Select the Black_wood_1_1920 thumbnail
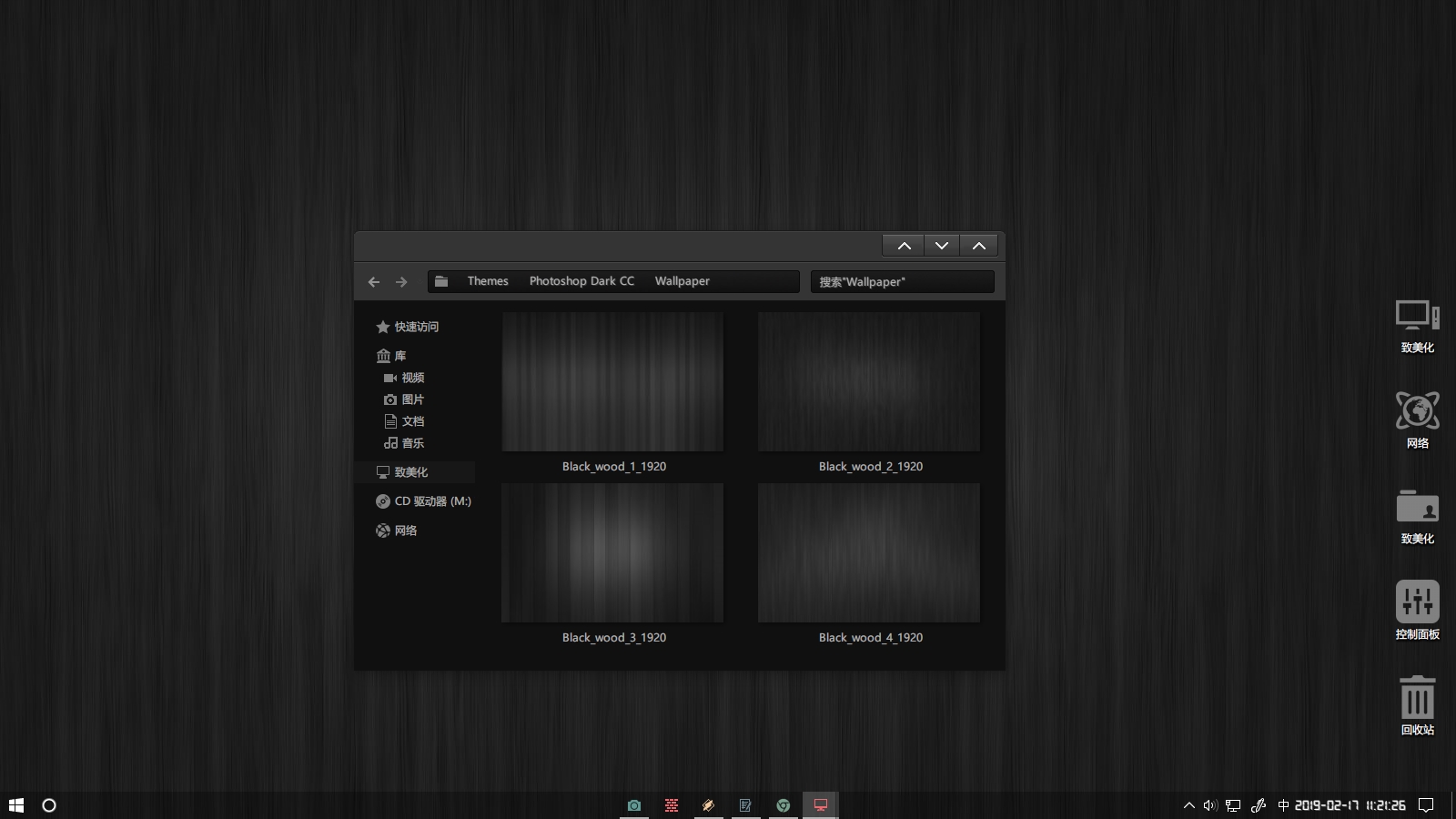This screenshot has height=819, width=1456. [x=612, y=382]
